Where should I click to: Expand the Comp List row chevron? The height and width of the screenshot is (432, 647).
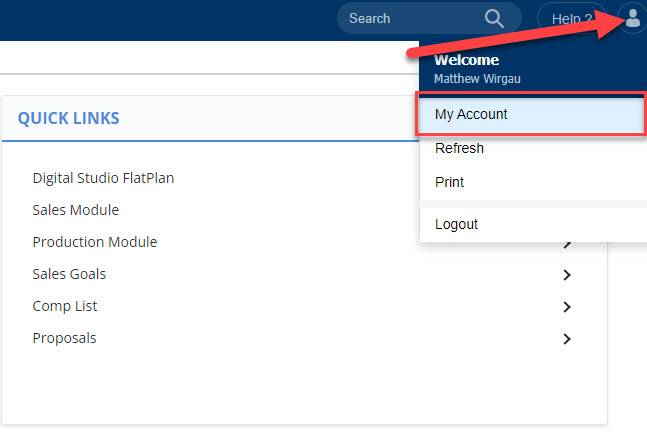coord(567,307)
